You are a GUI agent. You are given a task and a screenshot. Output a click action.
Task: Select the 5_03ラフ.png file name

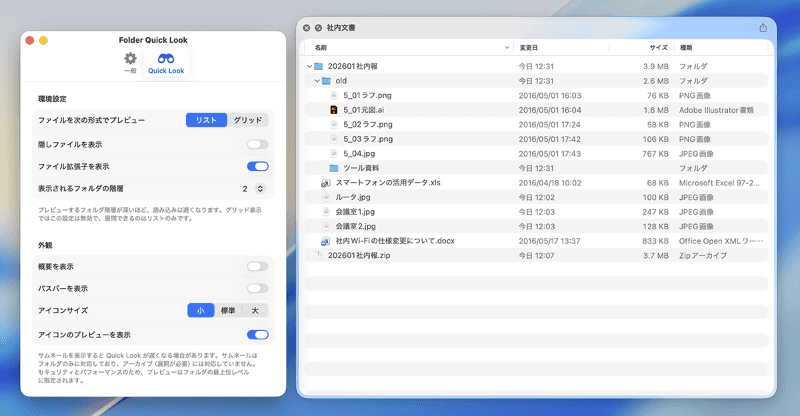tap(368, 139)
